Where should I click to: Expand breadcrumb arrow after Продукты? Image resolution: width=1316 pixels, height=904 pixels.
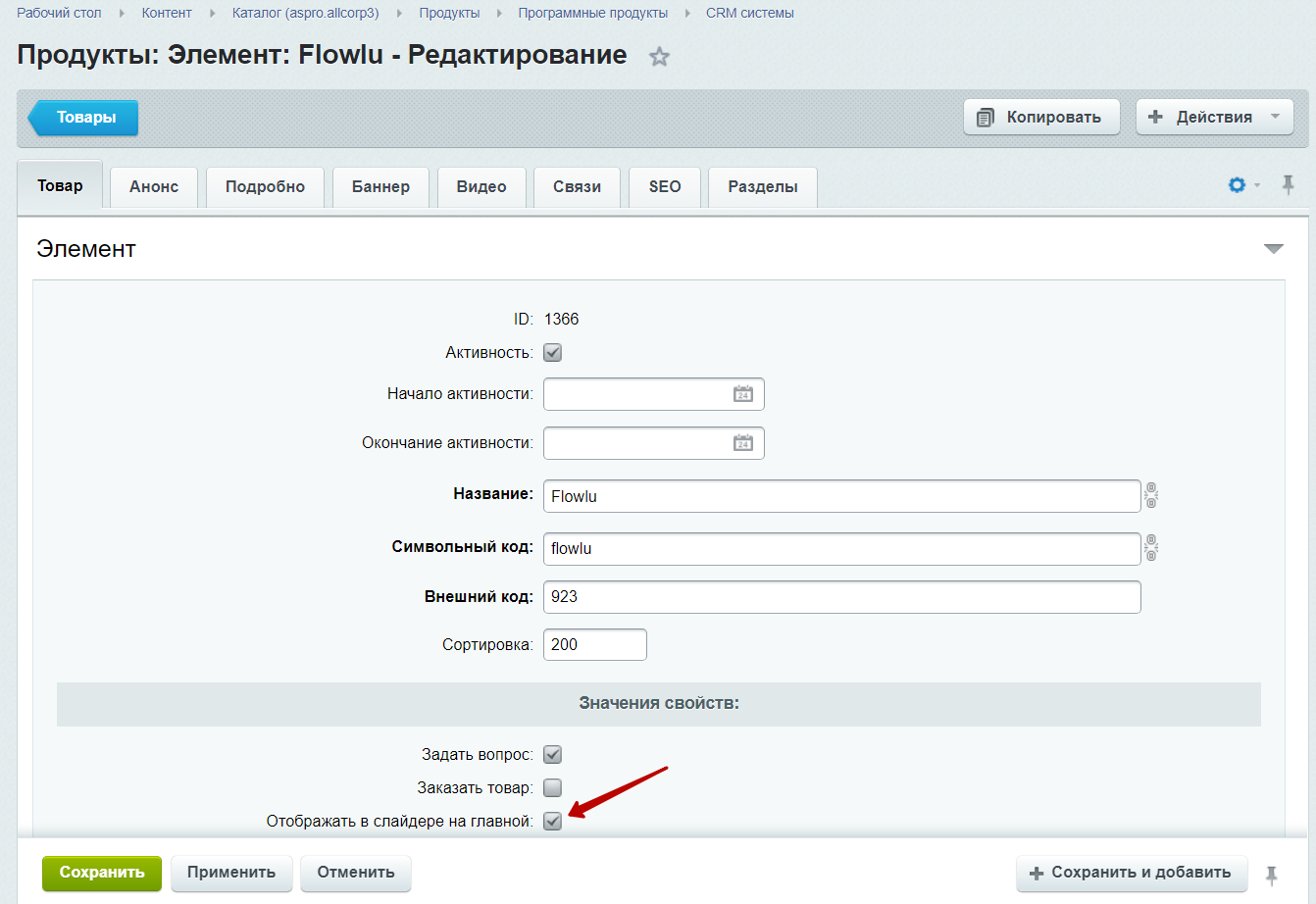click(499, 14)
